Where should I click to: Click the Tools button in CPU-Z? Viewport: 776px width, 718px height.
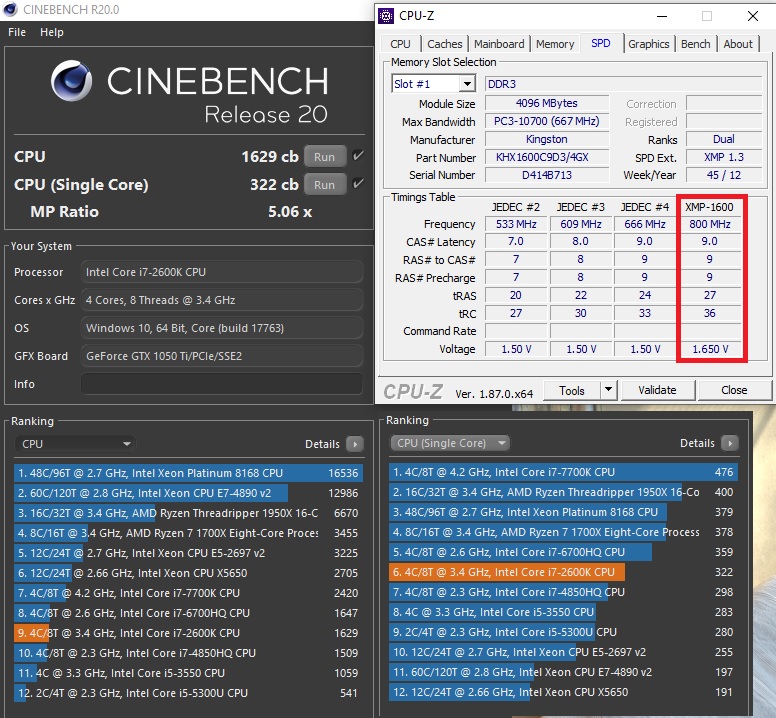(572, 390)
